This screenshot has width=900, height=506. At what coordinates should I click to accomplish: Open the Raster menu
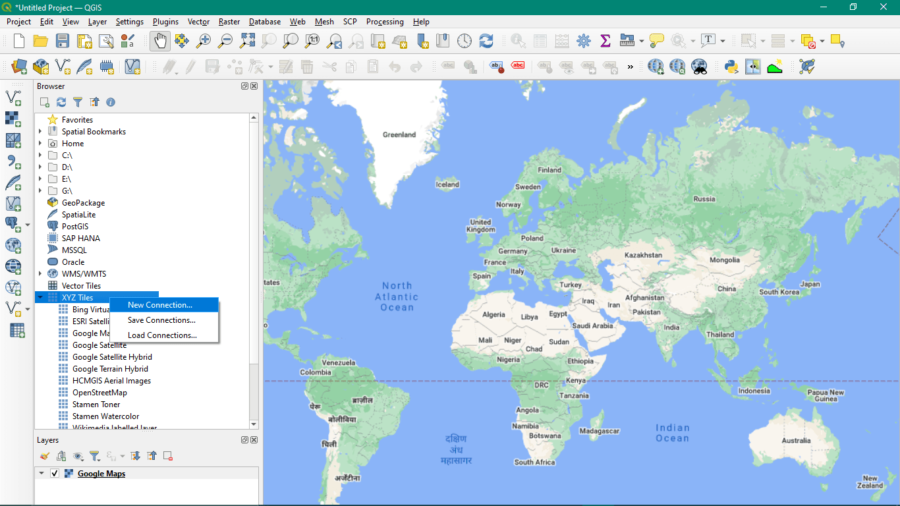[x=229, y=22]
